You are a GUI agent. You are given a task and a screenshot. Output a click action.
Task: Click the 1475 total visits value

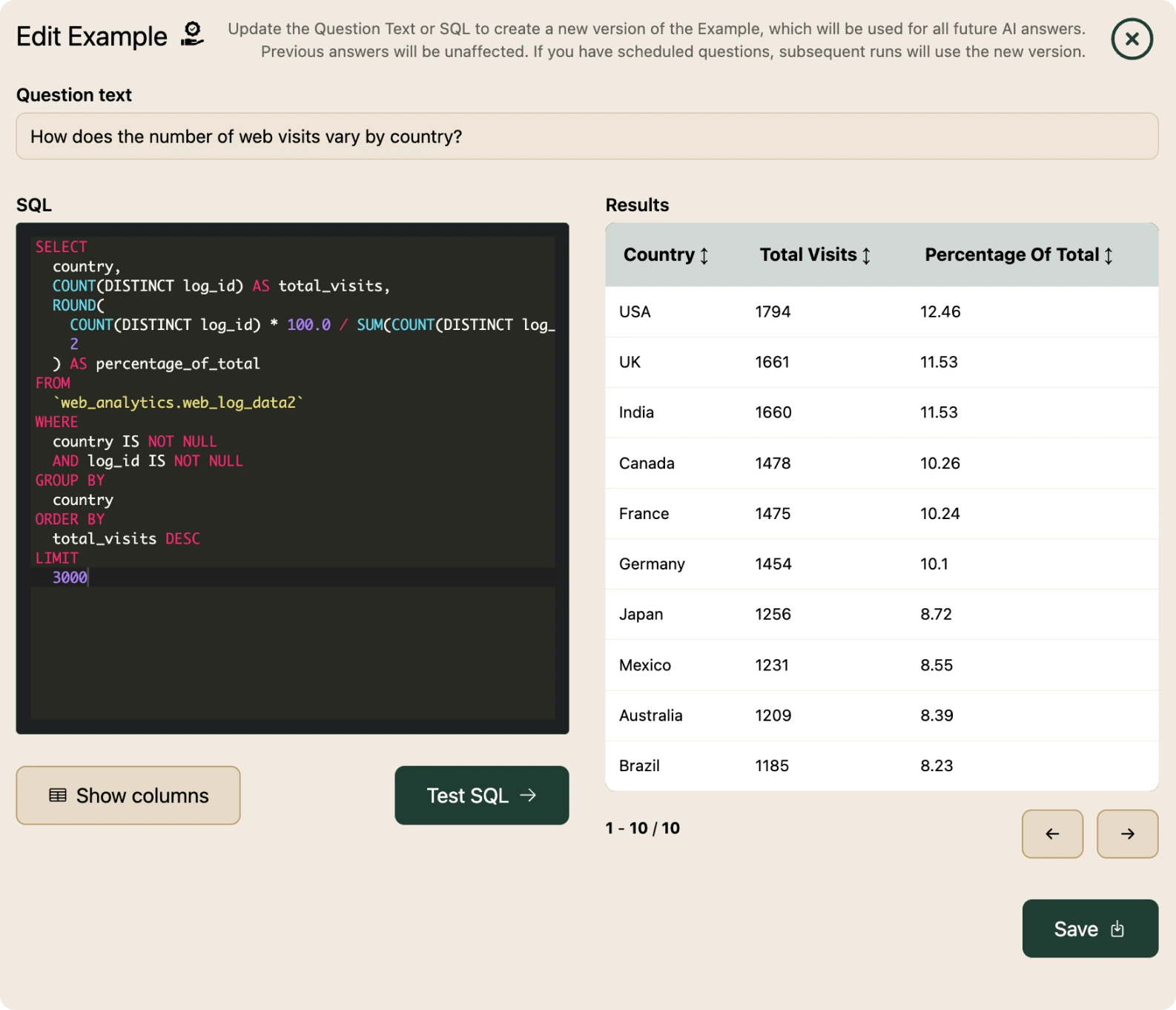(773, 513)
